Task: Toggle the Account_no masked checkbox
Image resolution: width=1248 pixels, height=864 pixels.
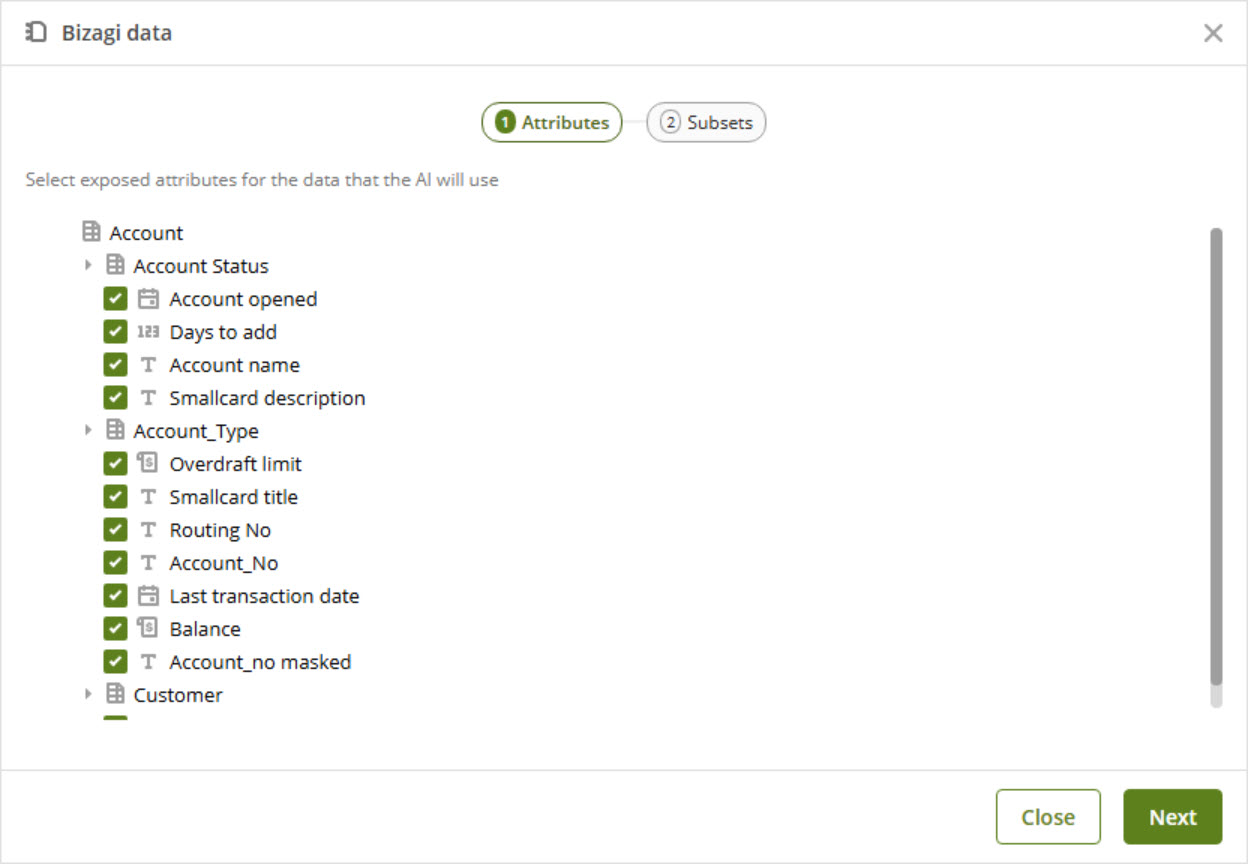Action: click(x=116, y=662)
